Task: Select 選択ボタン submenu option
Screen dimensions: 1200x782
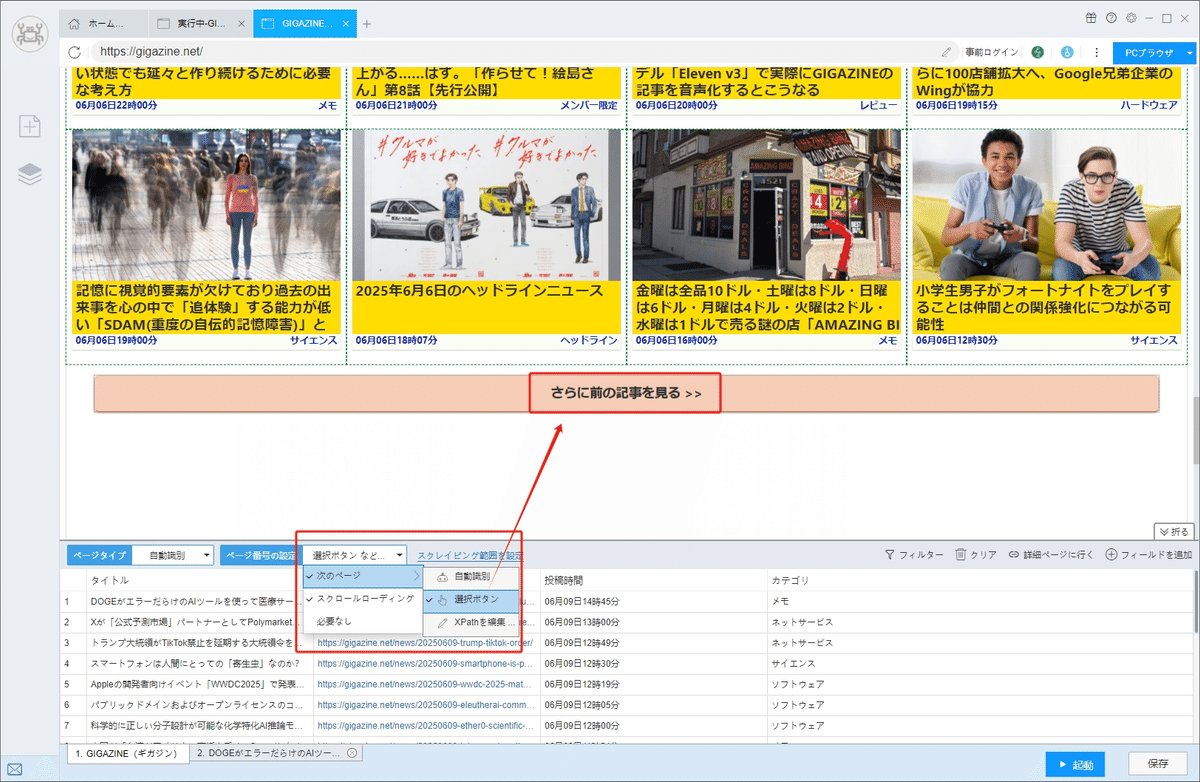Action: click(472, 600)
